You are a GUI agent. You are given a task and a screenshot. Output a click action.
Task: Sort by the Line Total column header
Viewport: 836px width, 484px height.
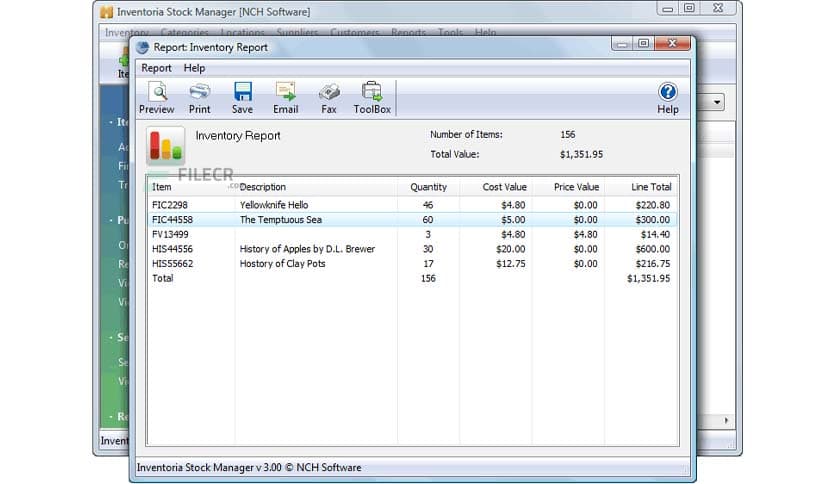[x=651, y=187]
